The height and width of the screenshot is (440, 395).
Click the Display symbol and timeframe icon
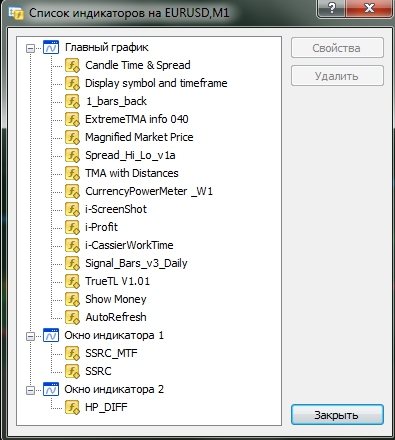[72, 83]
